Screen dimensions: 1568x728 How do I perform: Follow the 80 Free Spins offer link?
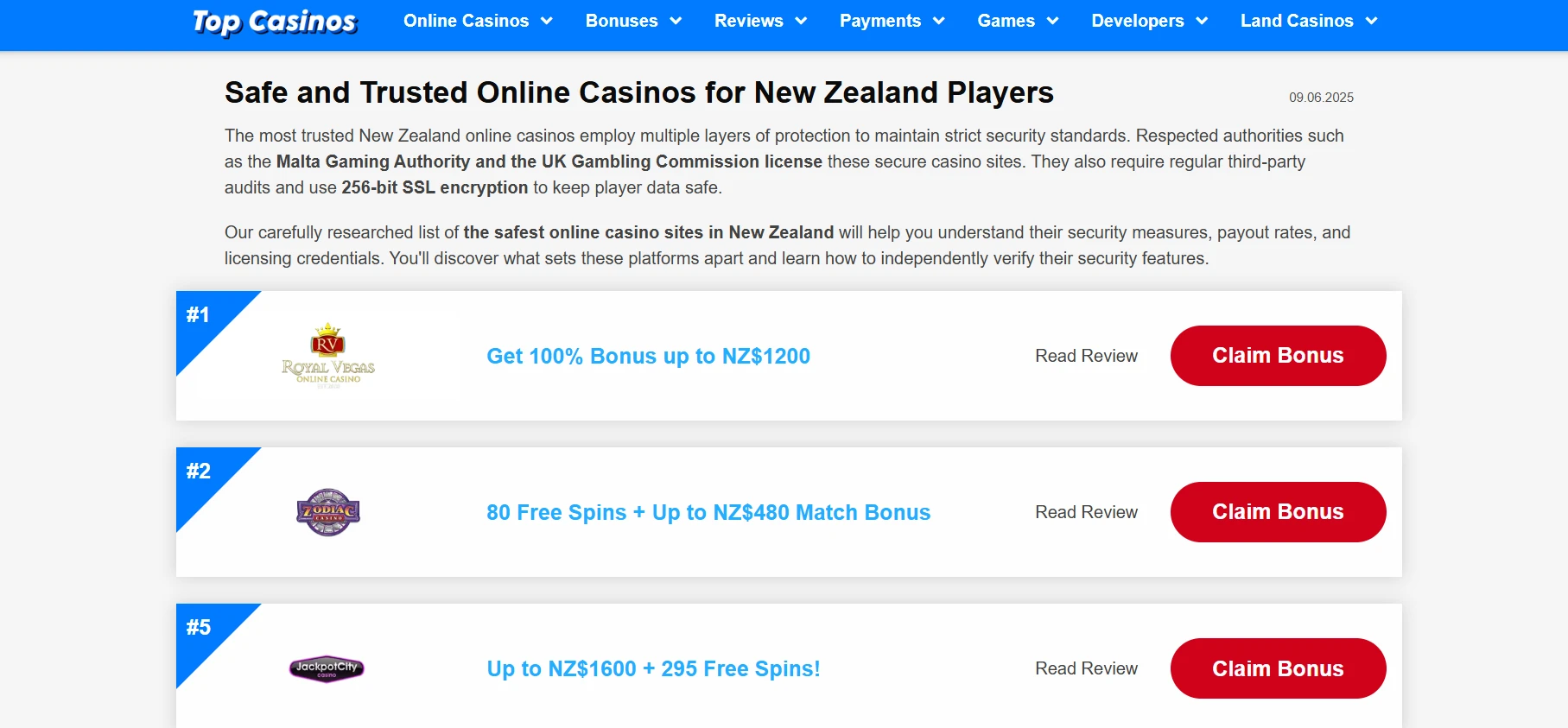click(x=708, y=512)
